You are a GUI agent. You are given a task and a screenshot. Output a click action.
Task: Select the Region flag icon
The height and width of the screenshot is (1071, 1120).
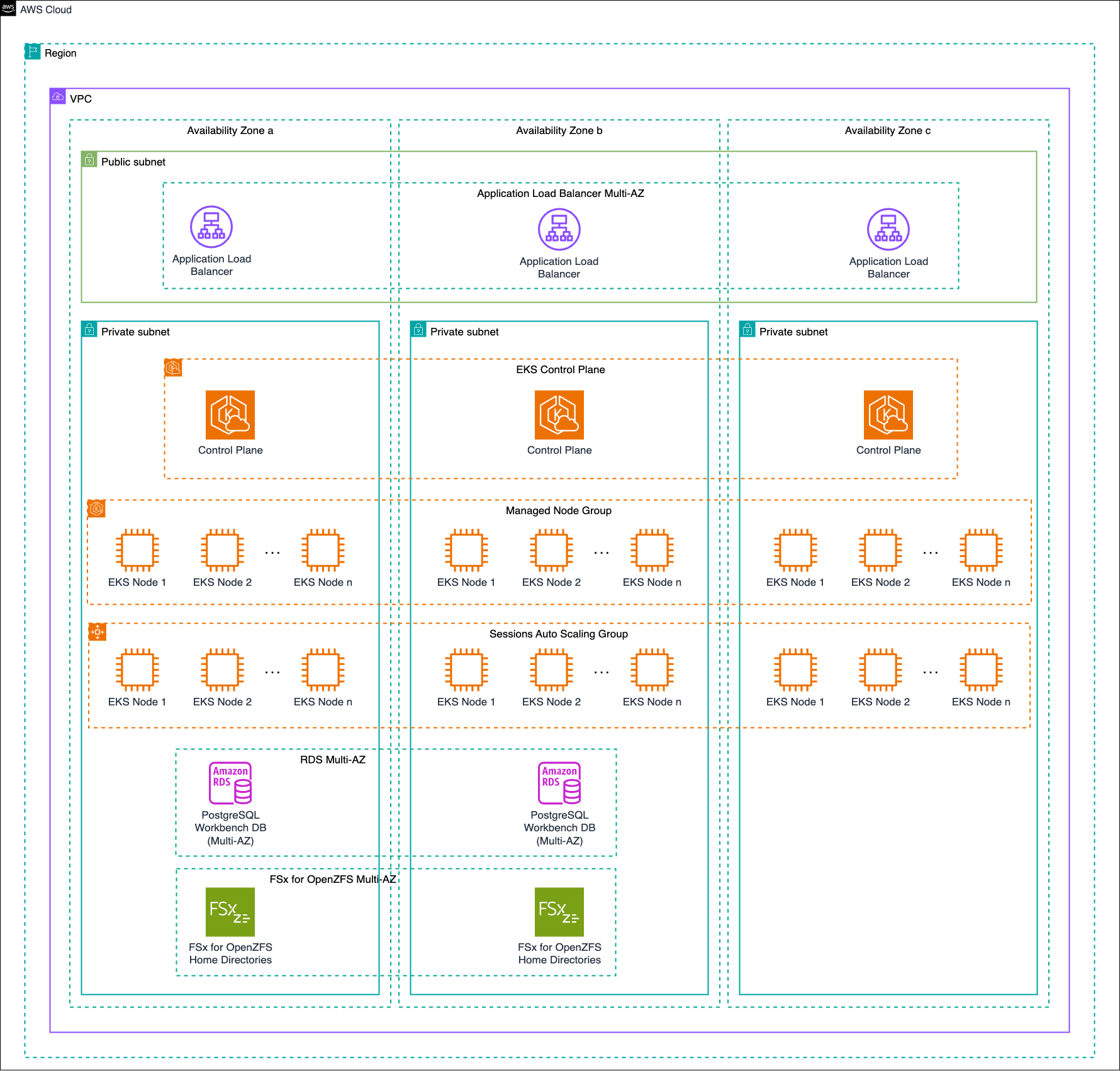point(33,52)
